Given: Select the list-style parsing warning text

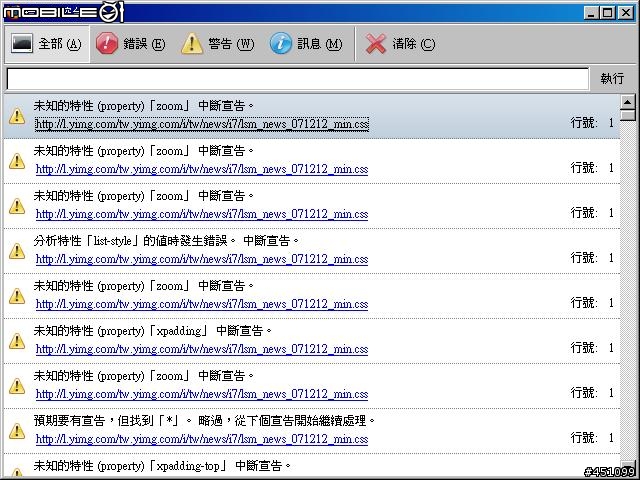Looking at the screenshot, I should click(x=167, y=241).
